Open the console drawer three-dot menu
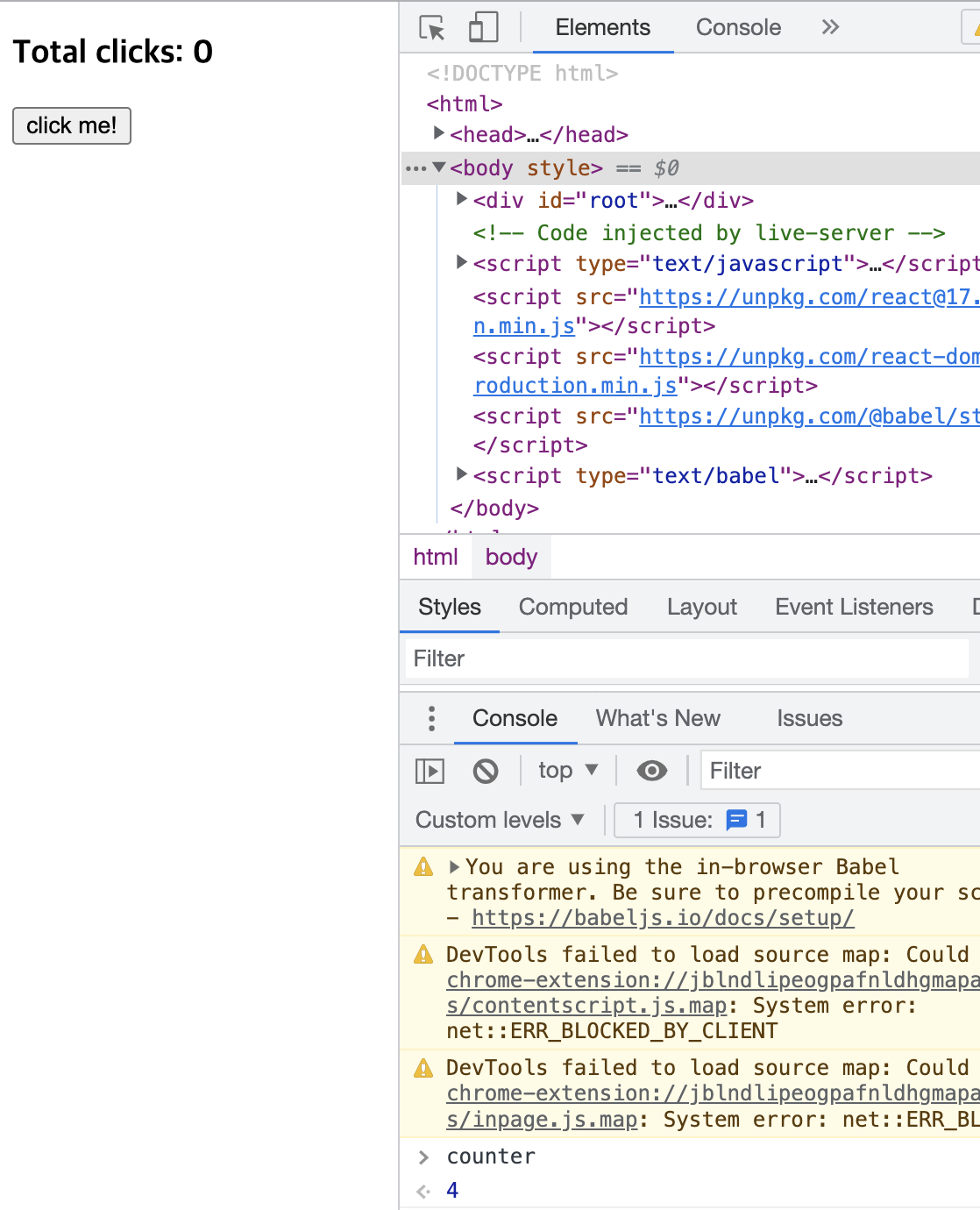The image size is (980, 1210). coord(431,718)
